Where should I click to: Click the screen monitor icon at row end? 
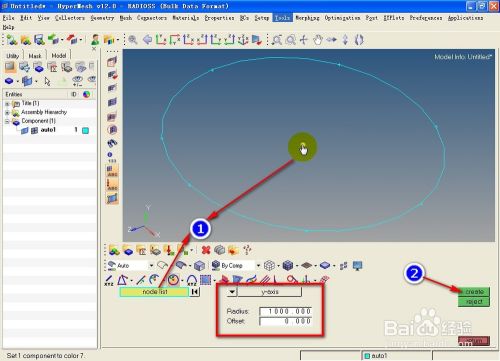358,266
